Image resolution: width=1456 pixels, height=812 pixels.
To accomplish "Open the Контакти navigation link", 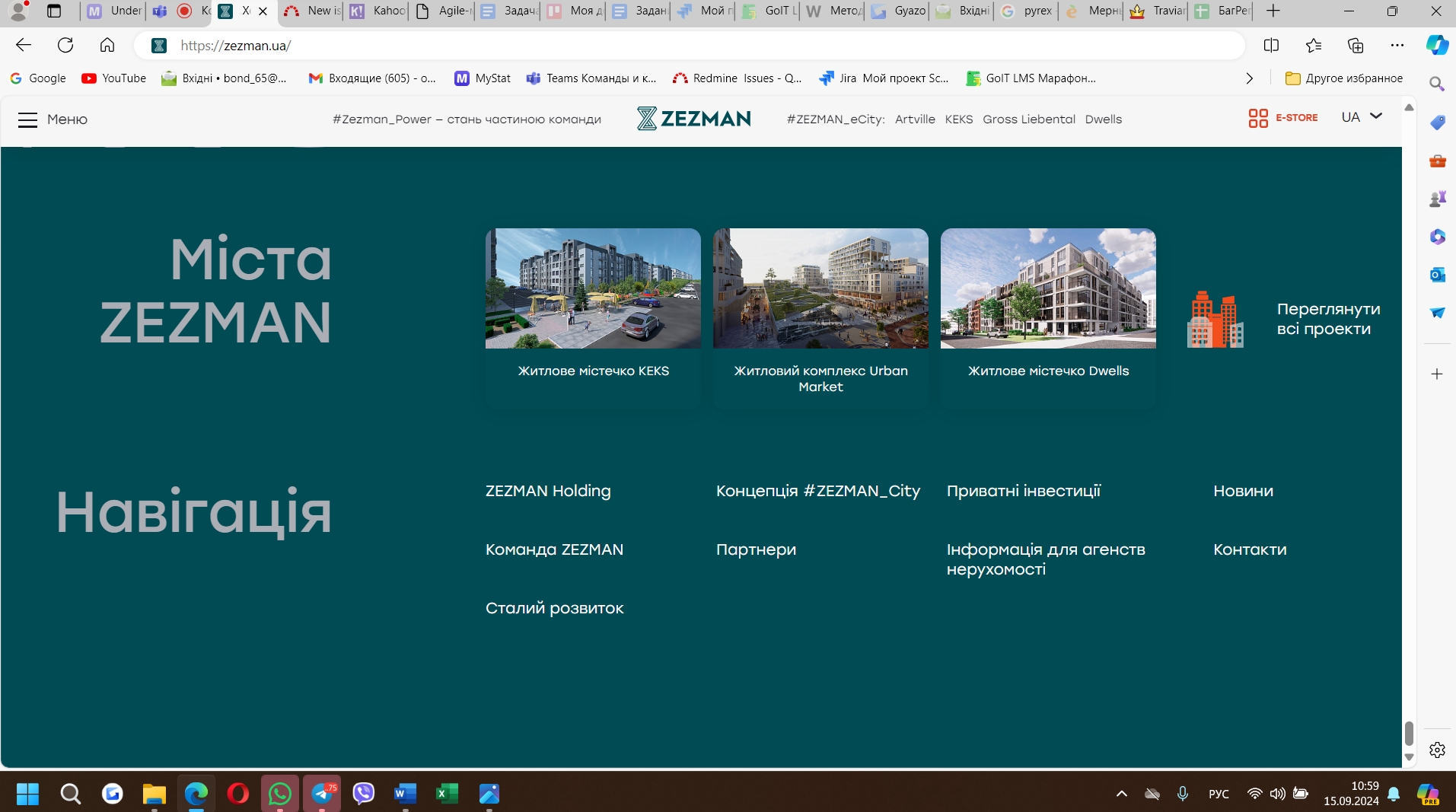I will click(1249, 550).
